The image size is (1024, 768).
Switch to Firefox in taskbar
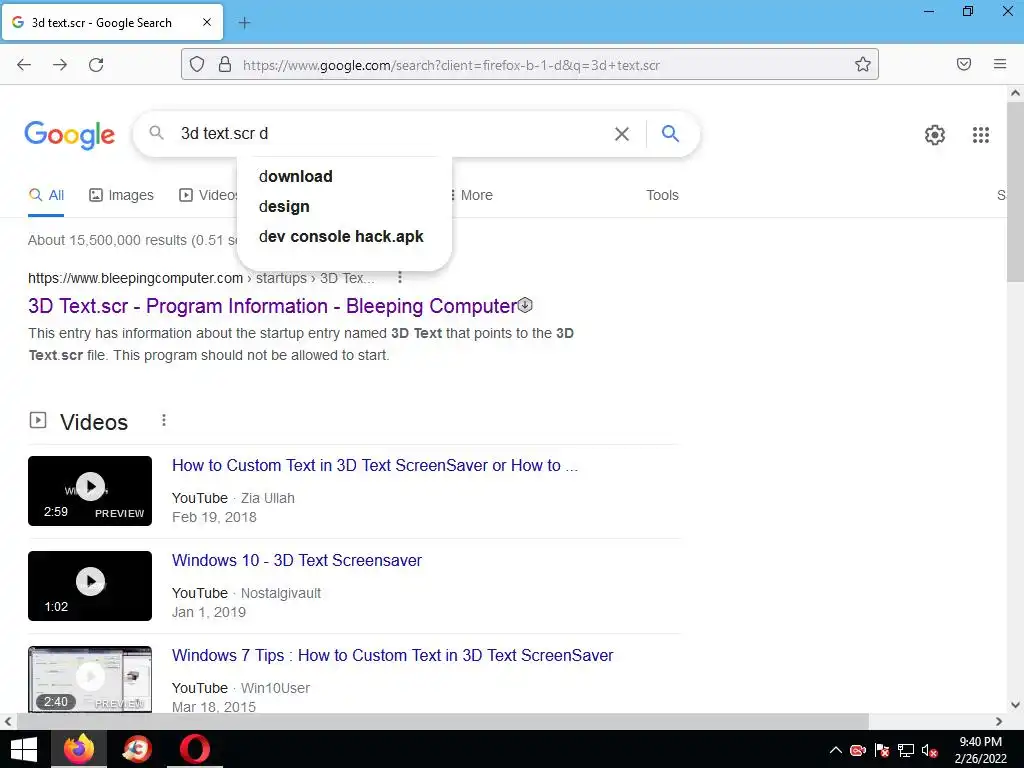pyautogui.click(x=78, y=749)
